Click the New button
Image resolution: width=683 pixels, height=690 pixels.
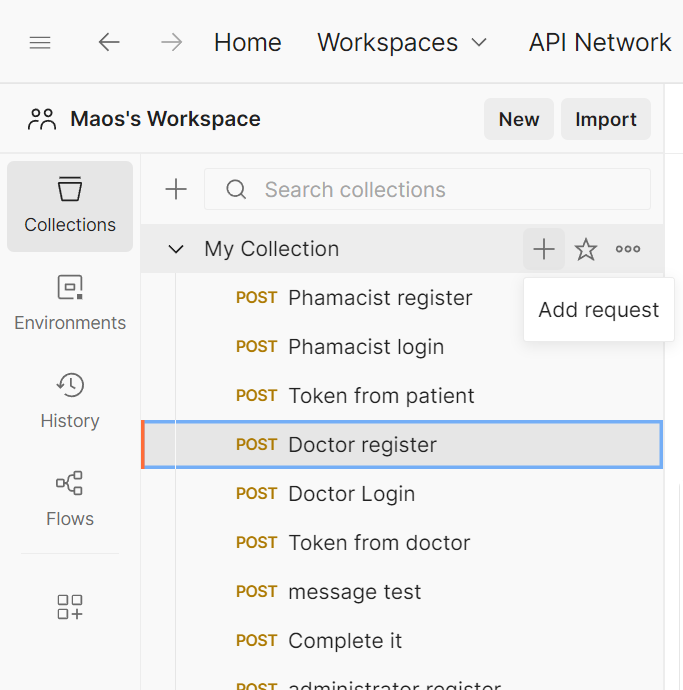click(x=519, y=119)
